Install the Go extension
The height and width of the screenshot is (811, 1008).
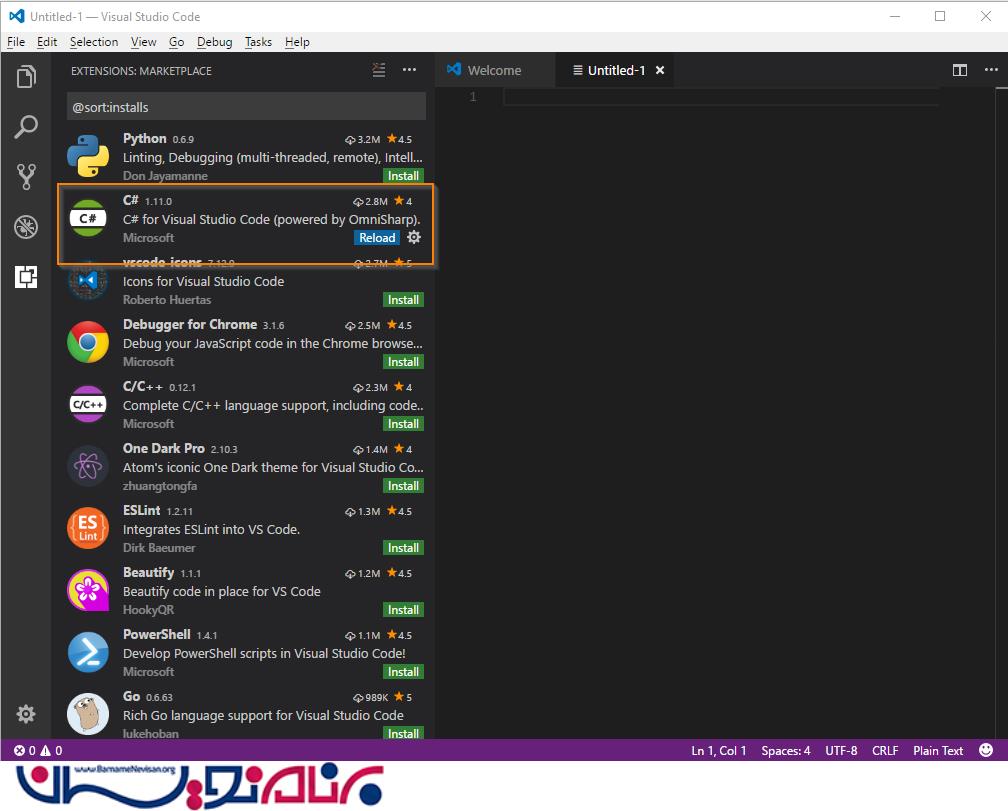[x=403, y=733]
